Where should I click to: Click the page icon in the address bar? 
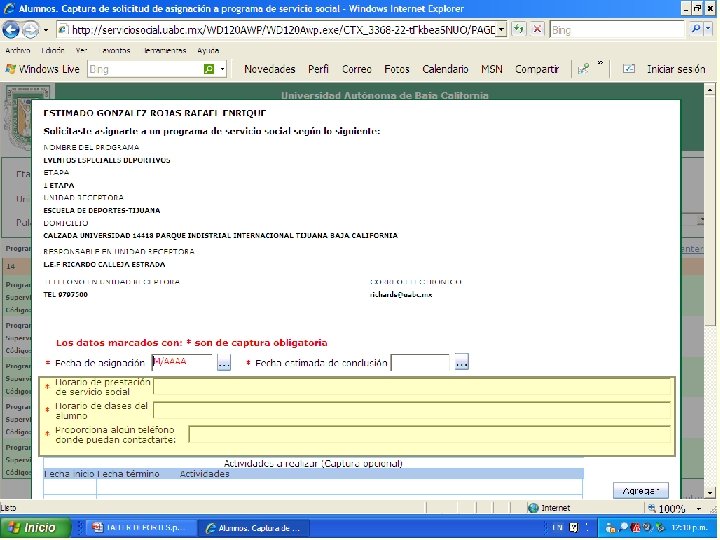point(63,30)
